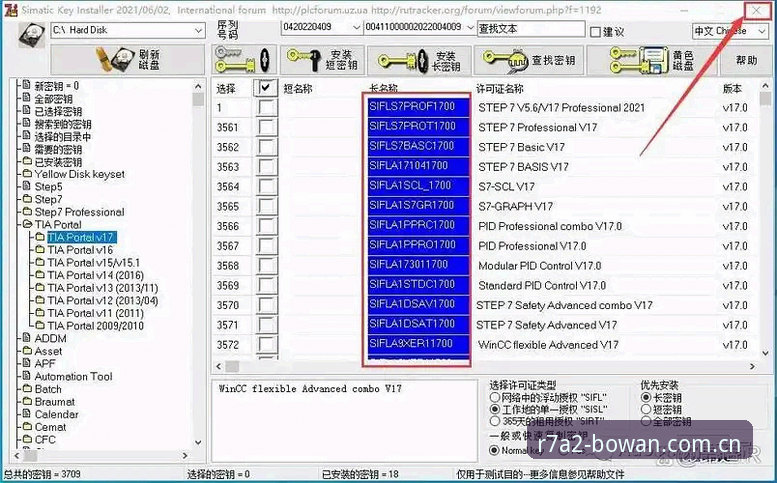The height and width of the screenshot is (483, 777).
Task: Select single license SISL radio button
Action: pos(495,410)
